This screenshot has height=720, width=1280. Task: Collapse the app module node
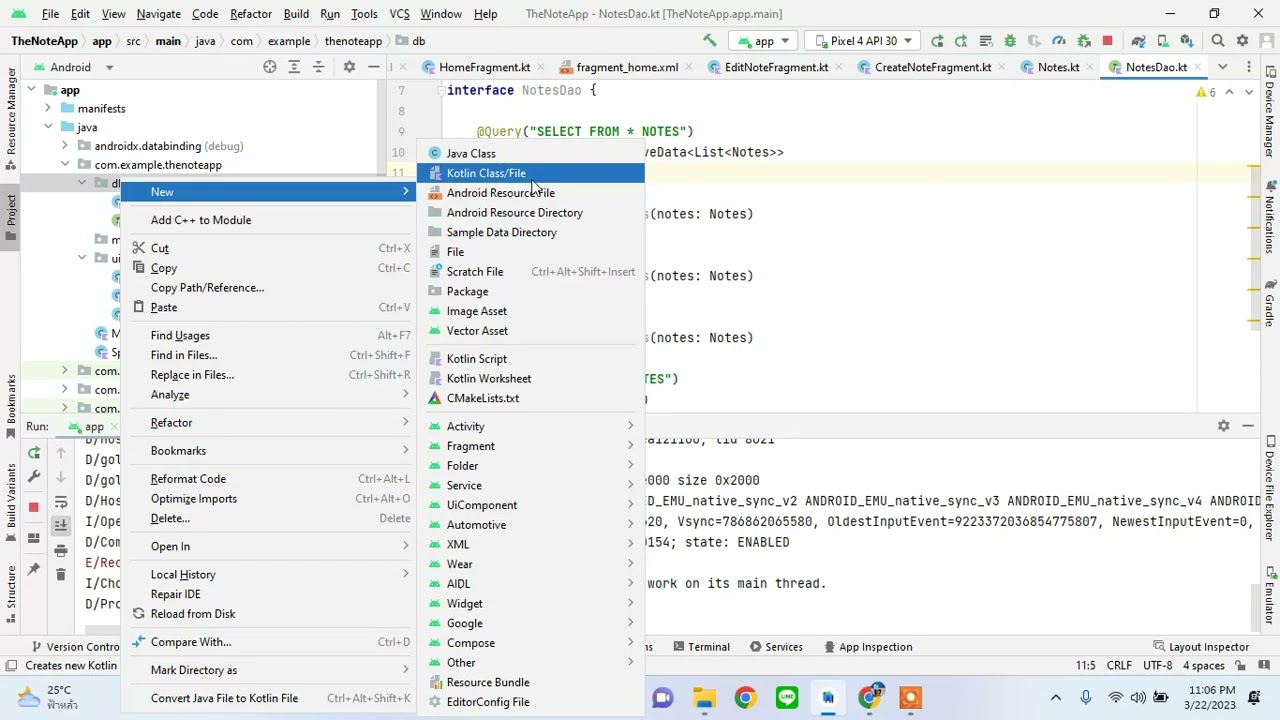31,90
